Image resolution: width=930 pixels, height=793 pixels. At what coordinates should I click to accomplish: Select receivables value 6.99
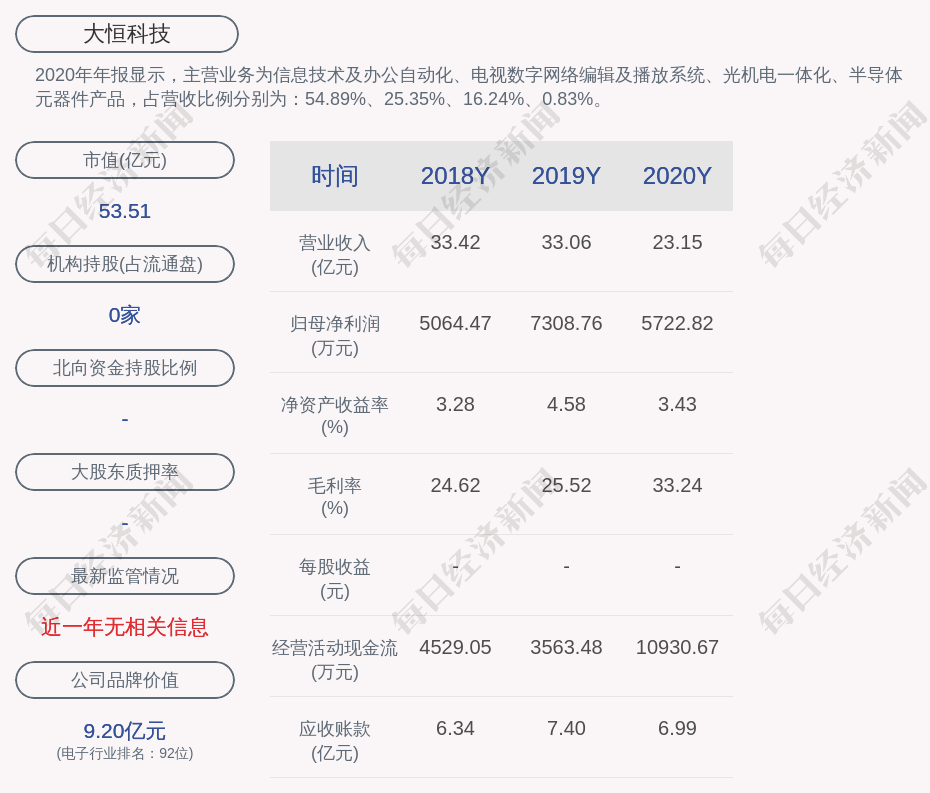point(677,728)
